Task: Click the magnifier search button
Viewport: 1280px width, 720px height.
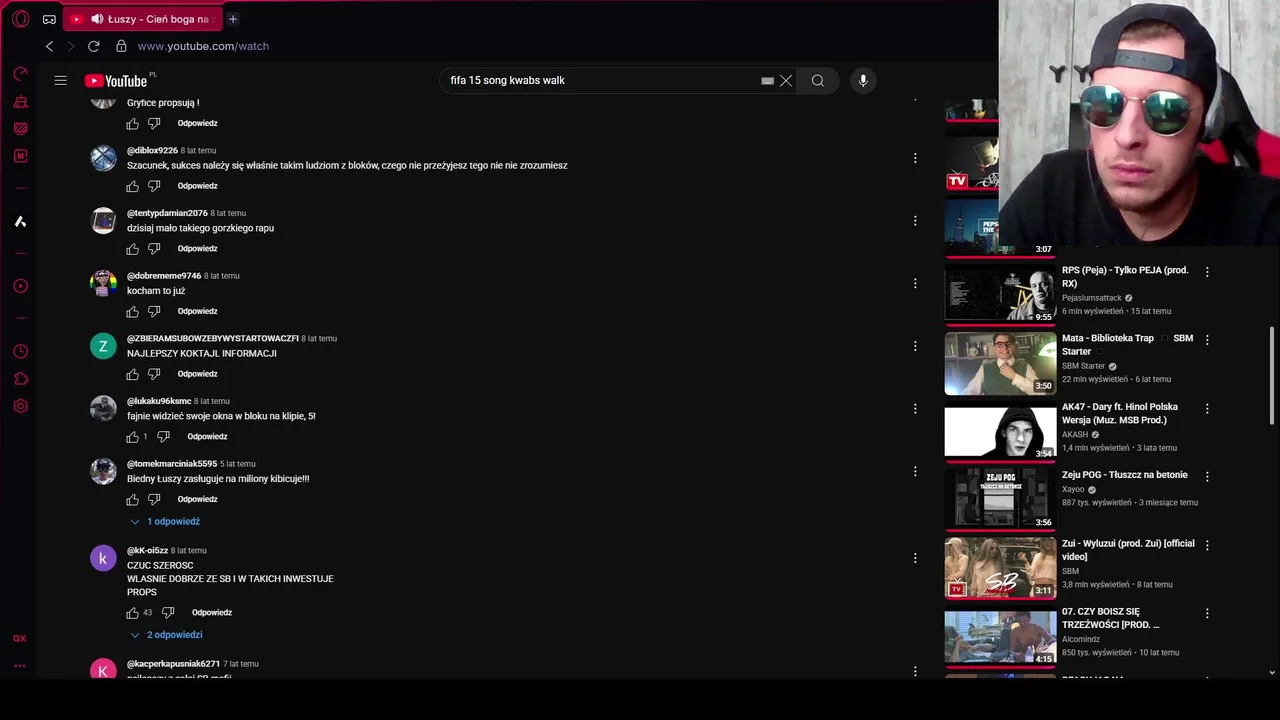Action: pos(818,81)
